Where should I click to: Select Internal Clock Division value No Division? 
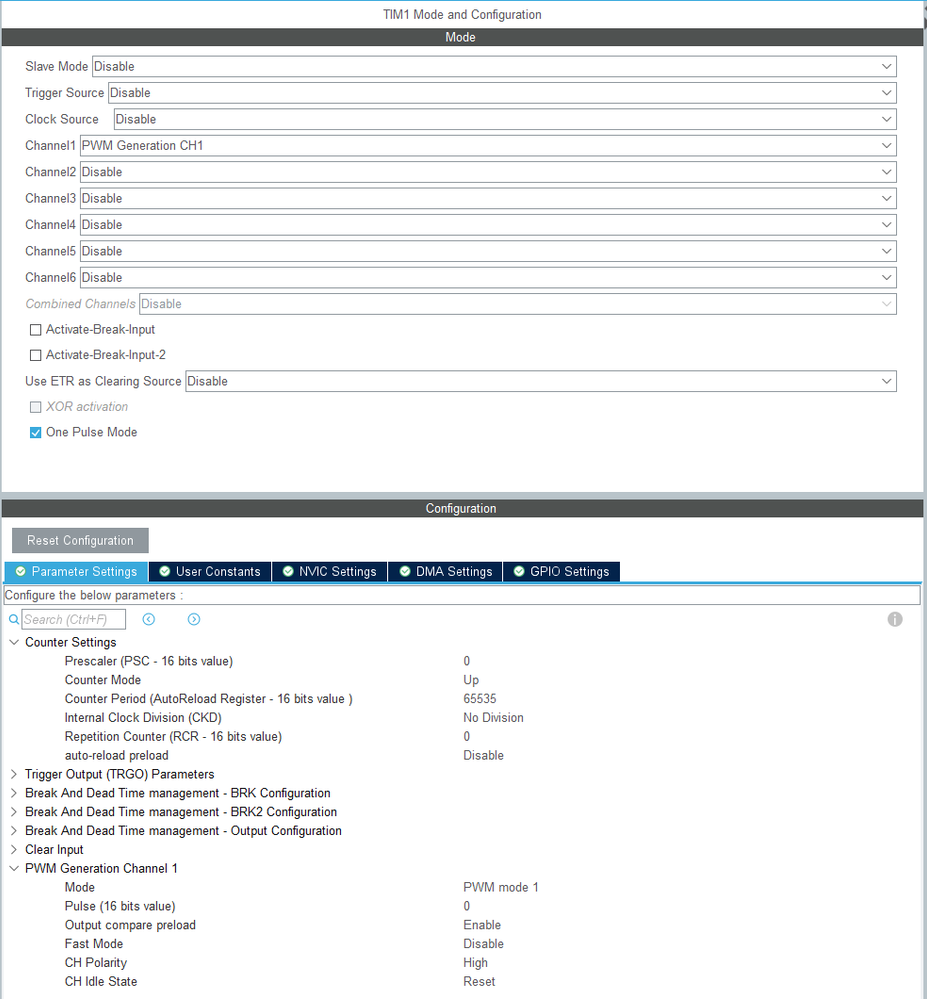pos(493,718)
